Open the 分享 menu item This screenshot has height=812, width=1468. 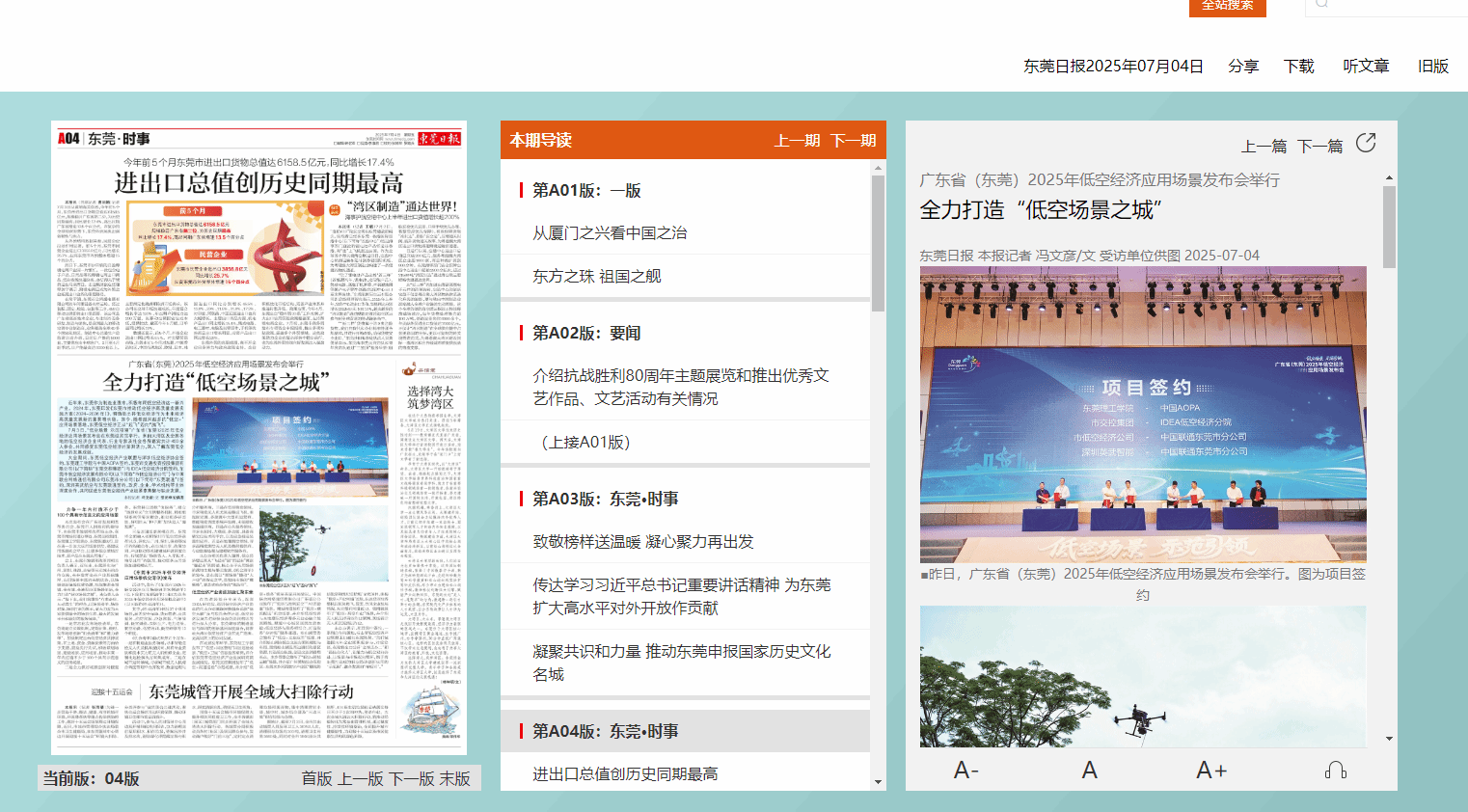pos(1243,66)
